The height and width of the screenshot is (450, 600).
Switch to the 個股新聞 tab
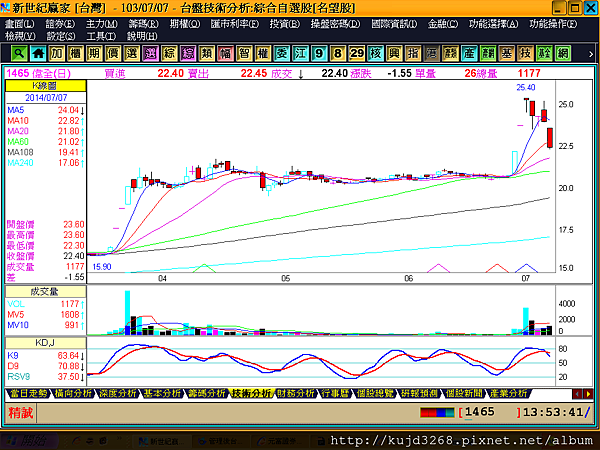[464, 393]
